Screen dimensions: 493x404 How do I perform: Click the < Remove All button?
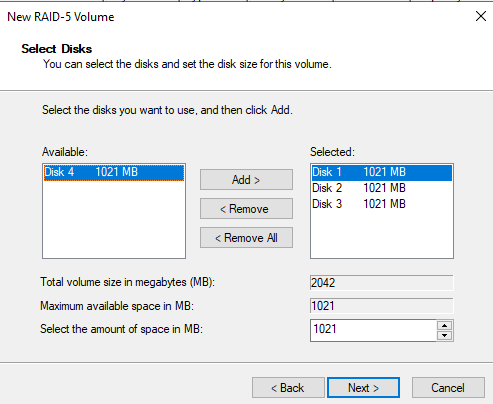pyautogui.click(x=246, y=238)
